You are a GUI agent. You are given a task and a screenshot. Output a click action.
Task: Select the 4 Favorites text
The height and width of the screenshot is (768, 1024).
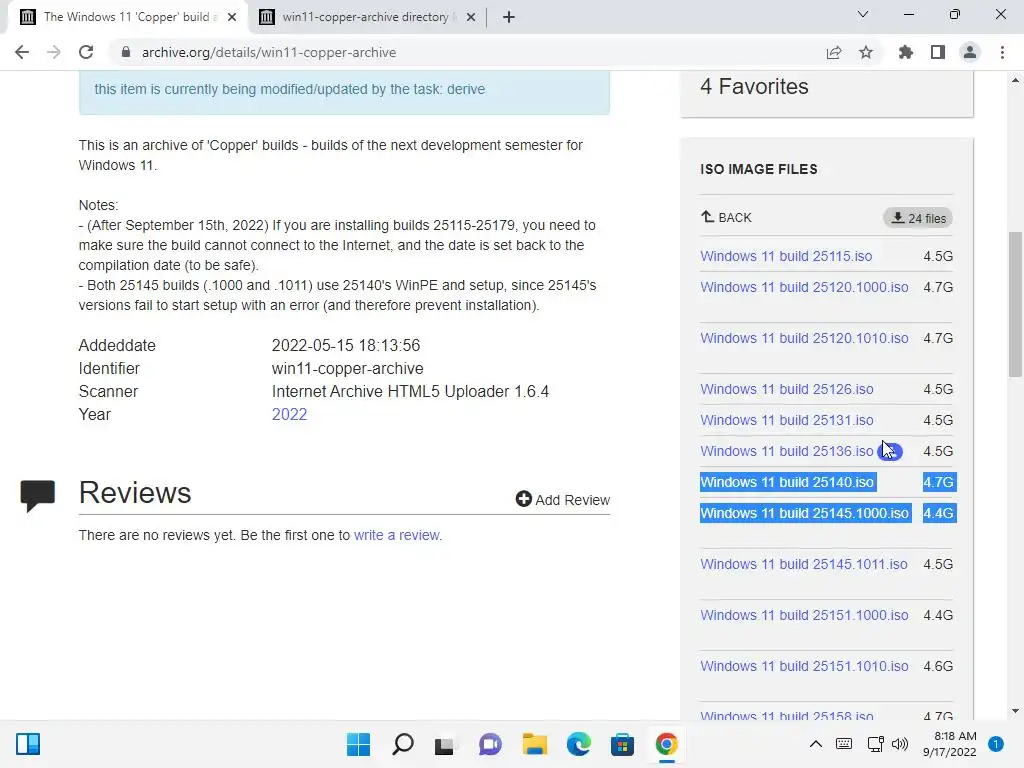[754, 86]
